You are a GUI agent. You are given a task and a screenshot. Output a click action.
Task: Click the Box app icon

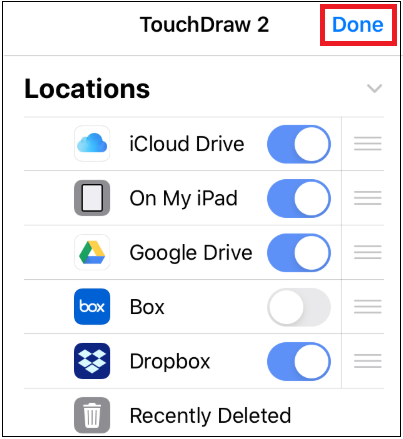point(92,307)
